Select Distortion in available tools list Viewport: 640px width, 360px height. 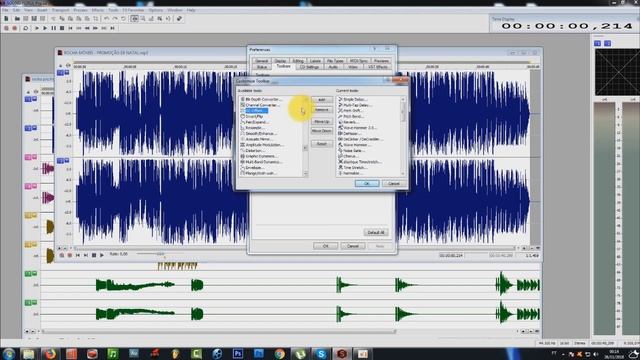point(253,151)
